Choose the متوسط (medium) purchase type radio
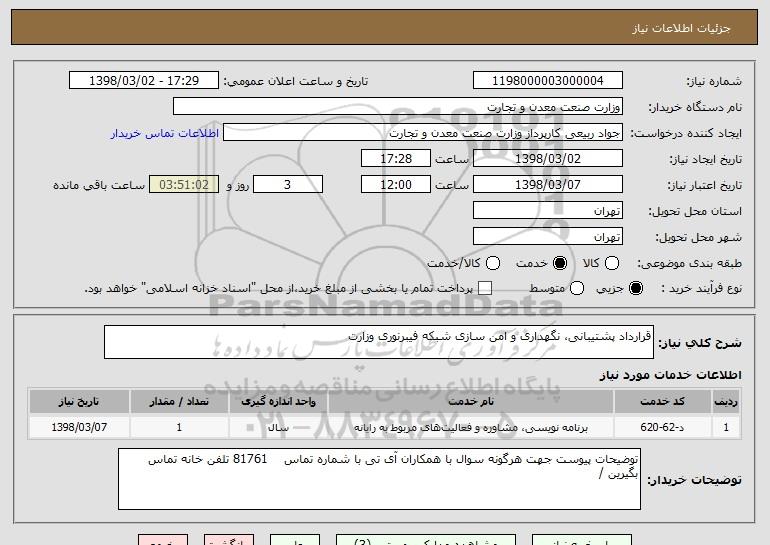The width and height of the screenshot is (770, 545). tap(577, 288)
